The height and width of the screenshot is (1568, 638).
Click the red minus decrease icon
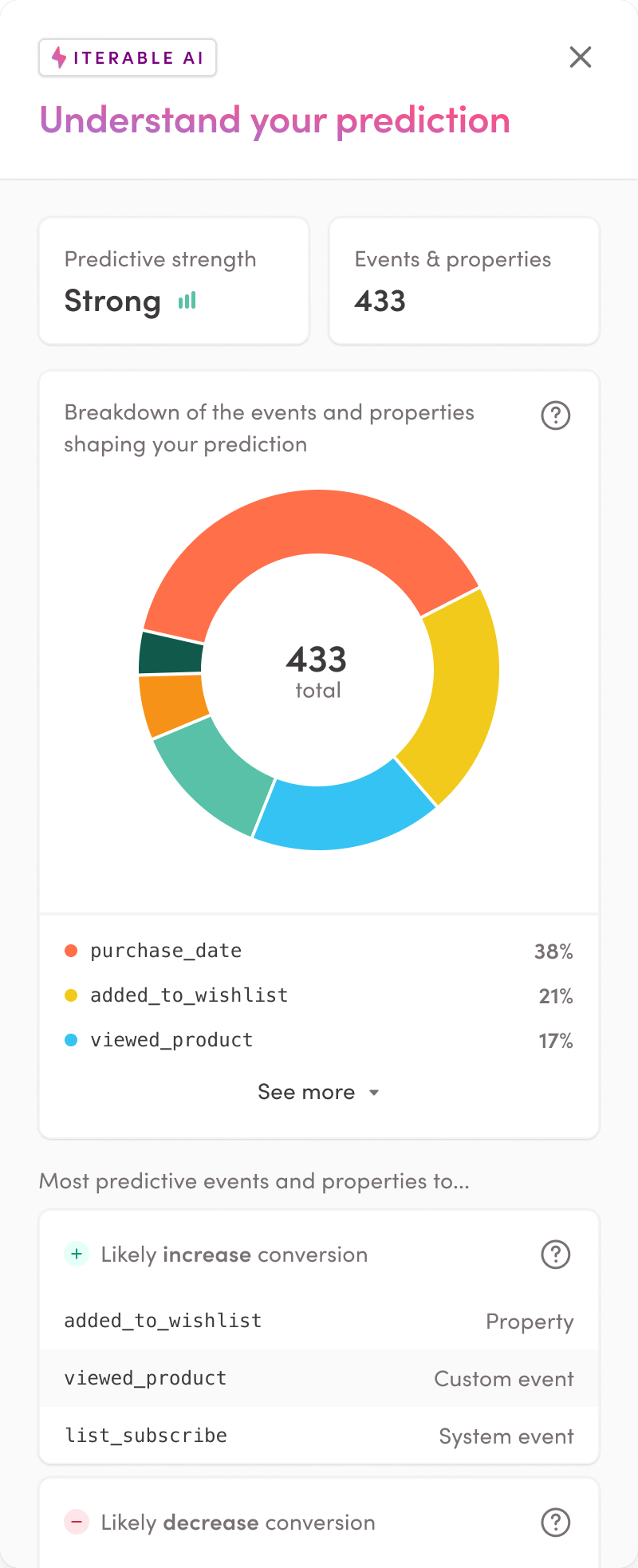[77, 1523]
